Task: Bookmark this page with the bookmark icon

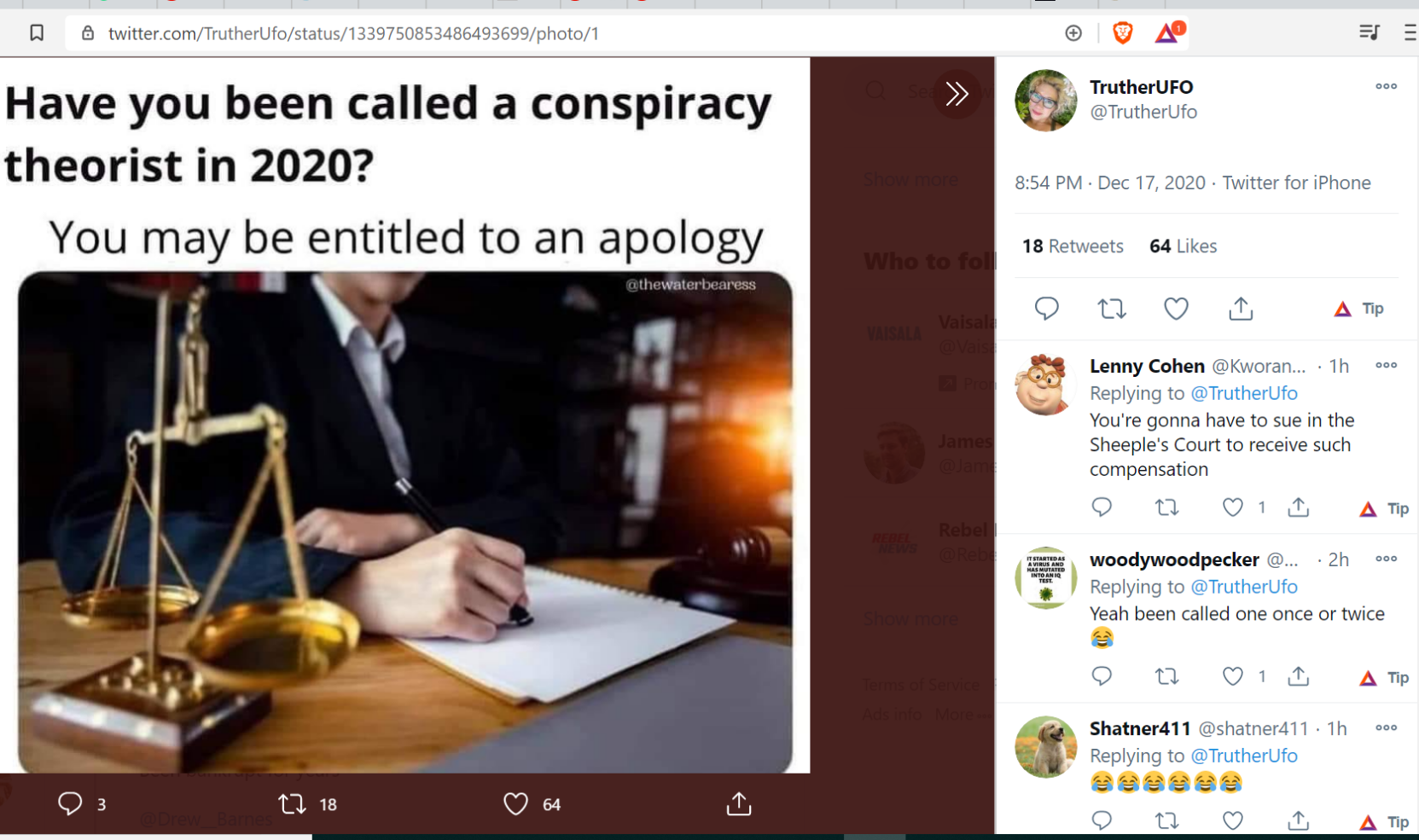Action: point(37,33)
